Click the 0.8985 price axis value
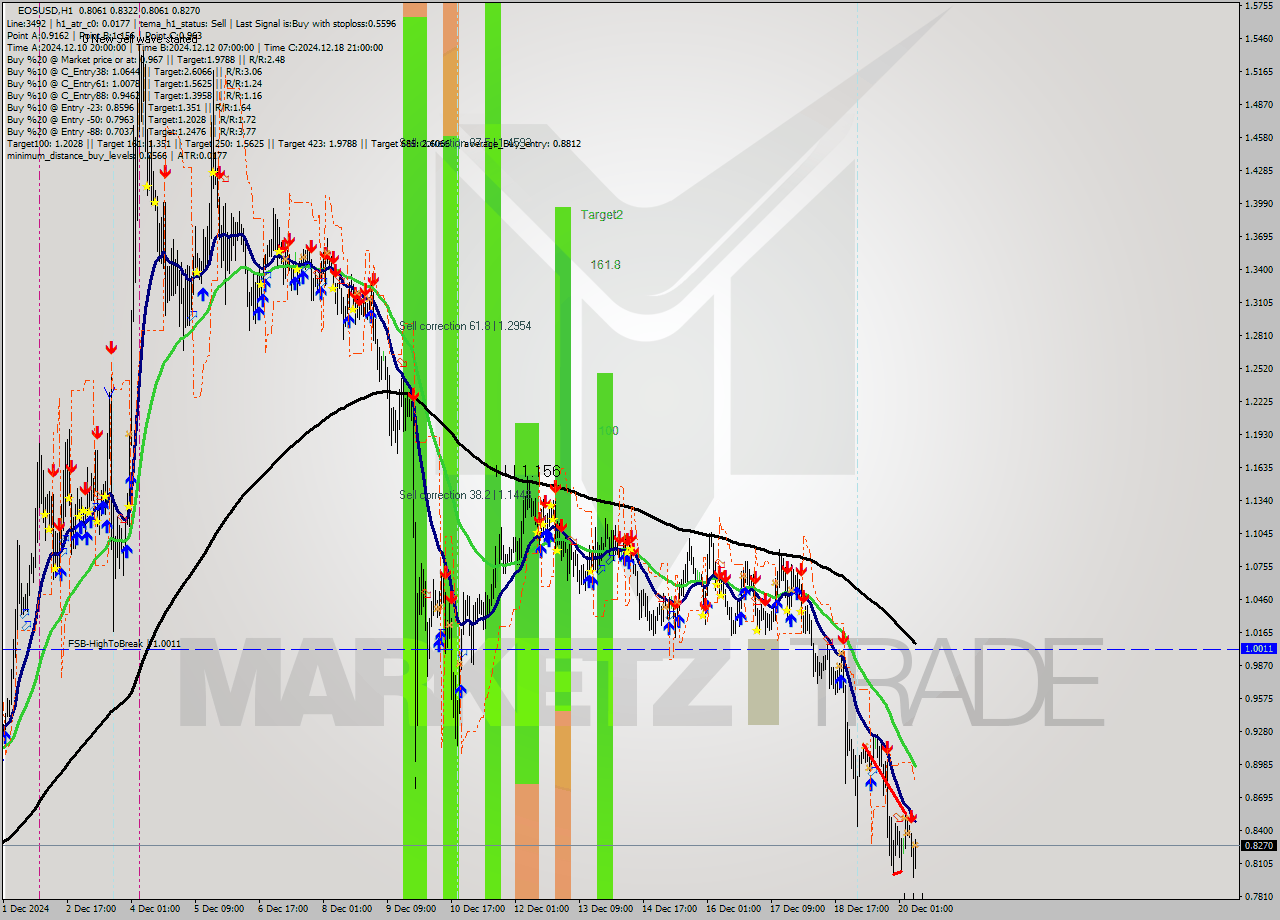This screenshot has width=1280, height=920. click(x=1259, y=765)
